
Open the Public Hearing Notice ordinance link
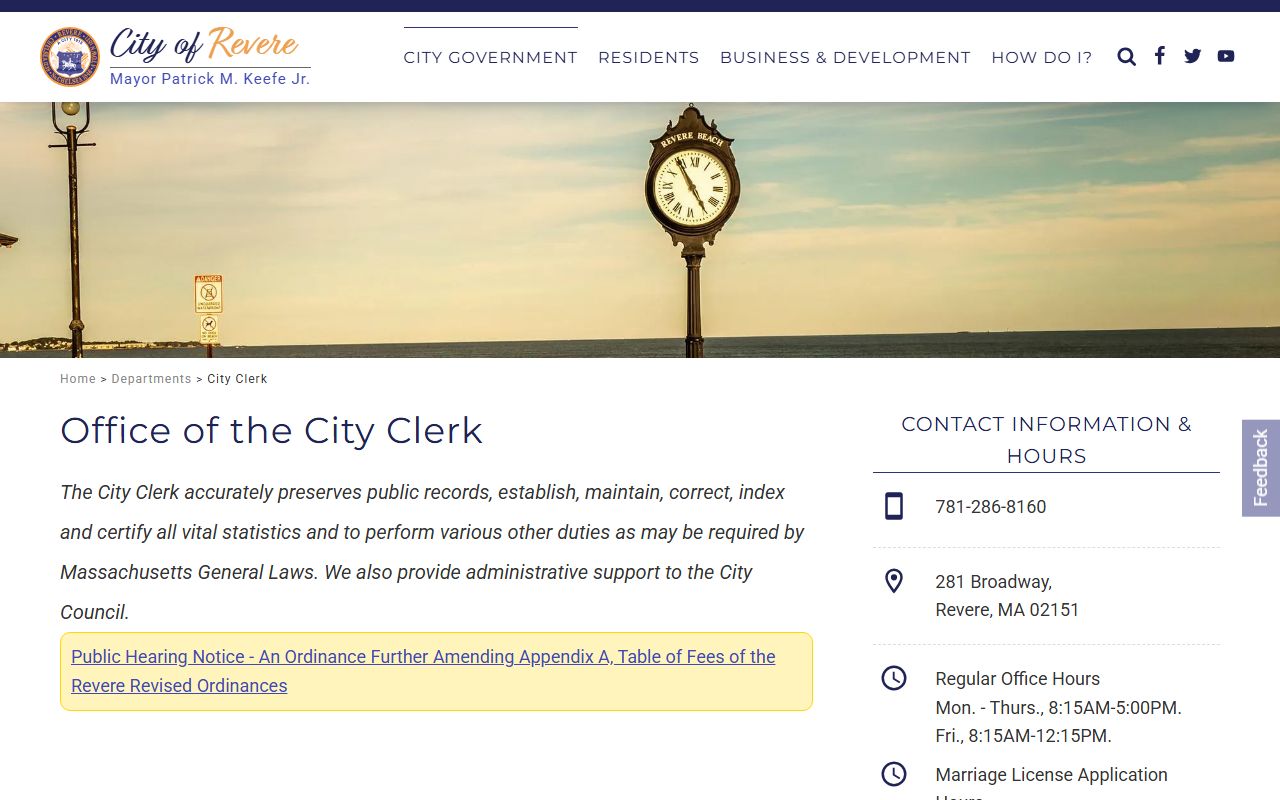(x=423, y=671)
